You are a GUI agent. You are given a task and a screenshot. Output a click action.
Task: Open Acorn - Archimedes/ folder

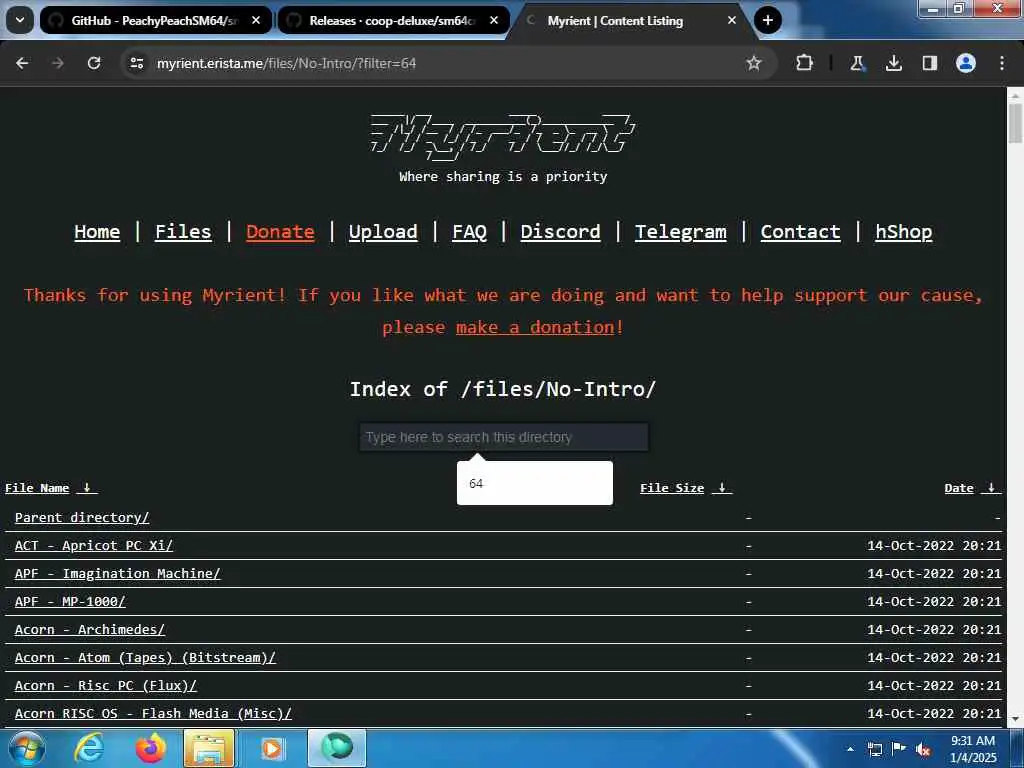tap(90, 630)
